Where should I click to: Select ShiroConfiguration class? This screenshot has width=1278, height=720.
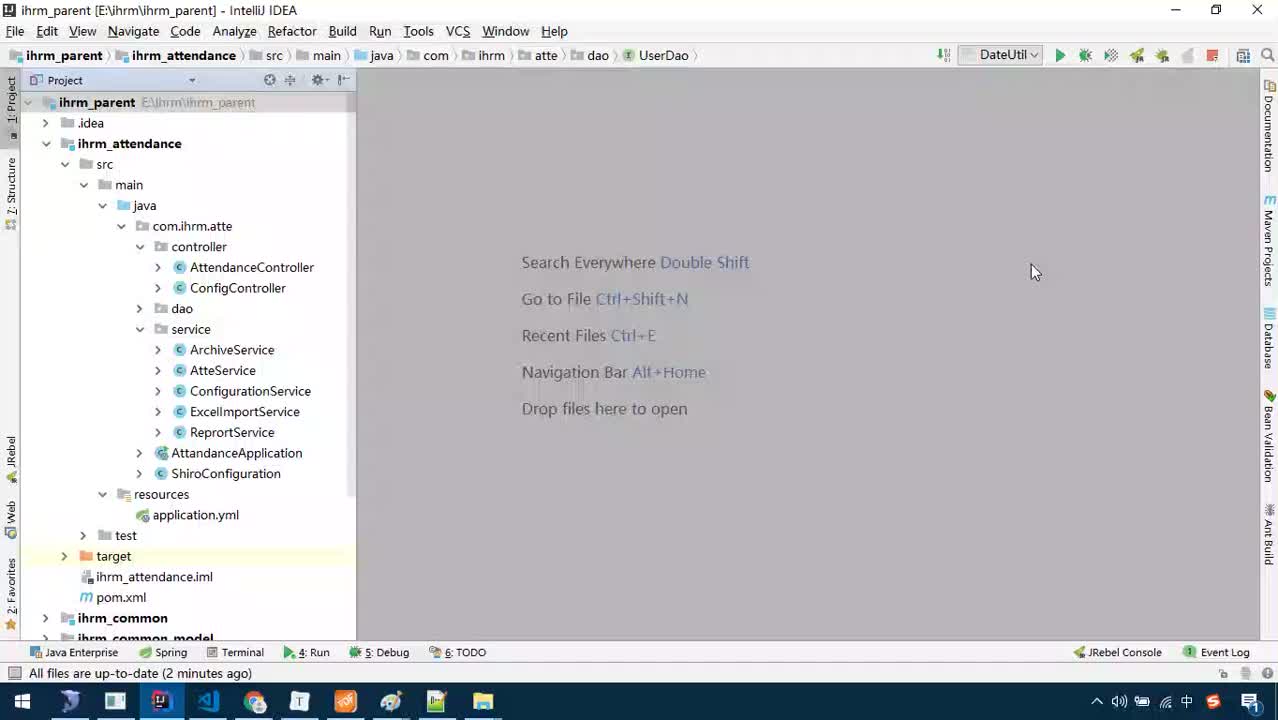pyautogui.click(x=225, y=474)
